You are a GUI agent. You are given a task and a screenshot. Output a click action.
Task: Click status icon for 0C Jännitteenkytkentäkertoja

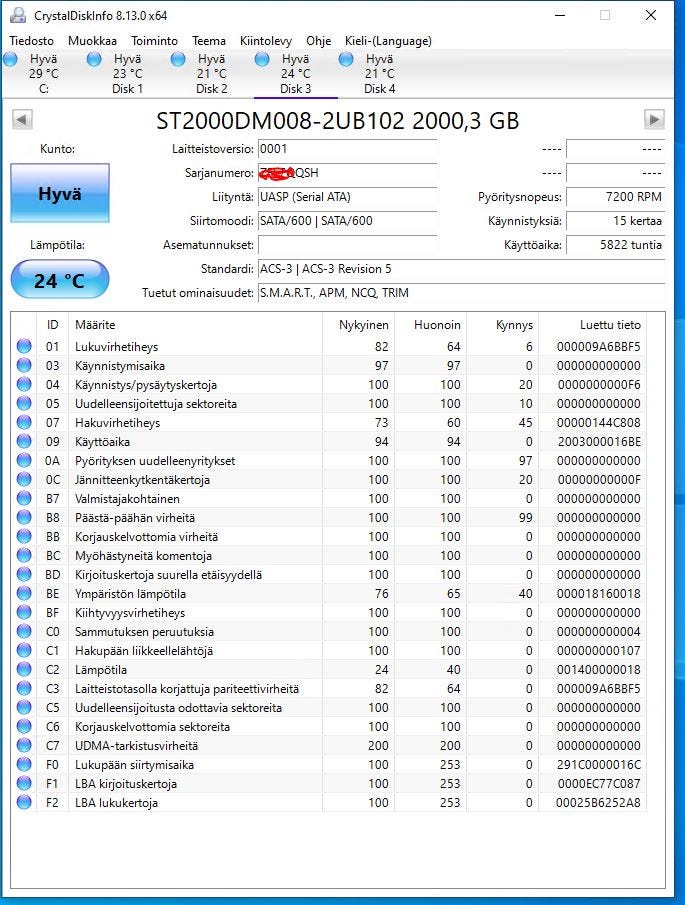(24, 480)
